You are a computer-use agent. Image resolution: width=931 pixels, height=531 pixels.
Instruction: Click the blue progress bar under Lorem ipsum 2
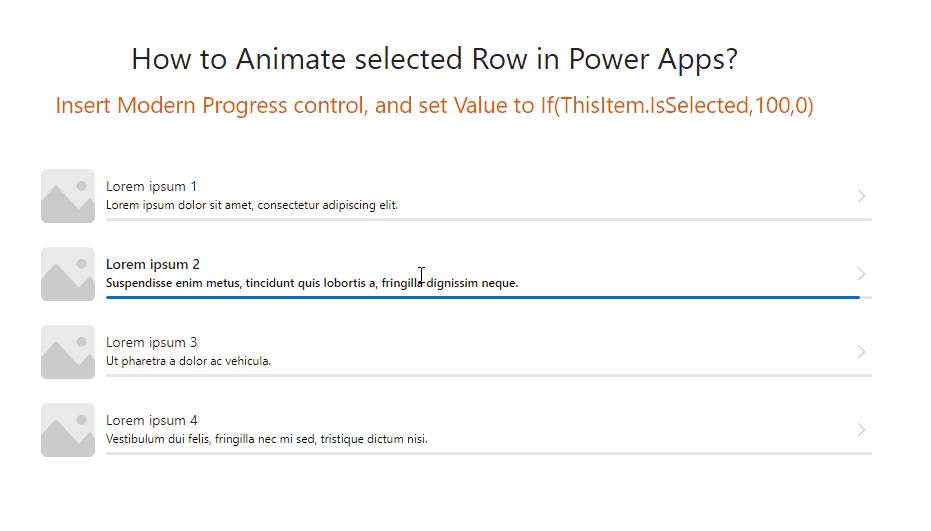tap(483, 297)
